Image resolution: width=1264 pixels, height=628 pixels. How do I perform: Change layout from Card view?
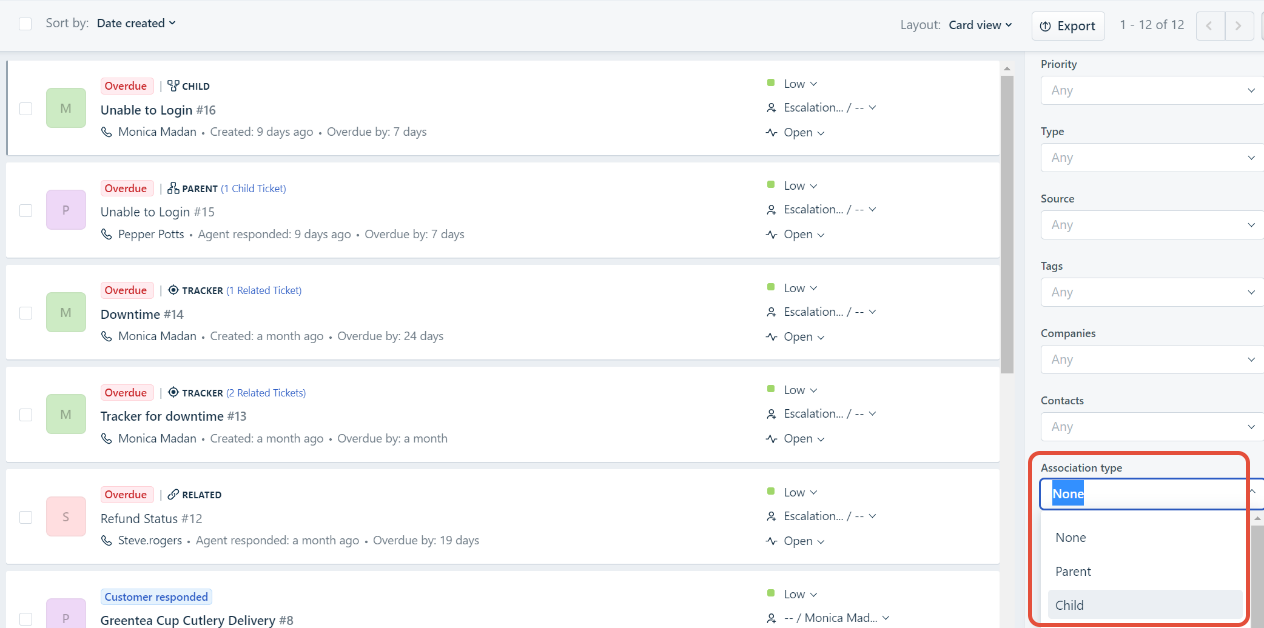coord(980,25)
